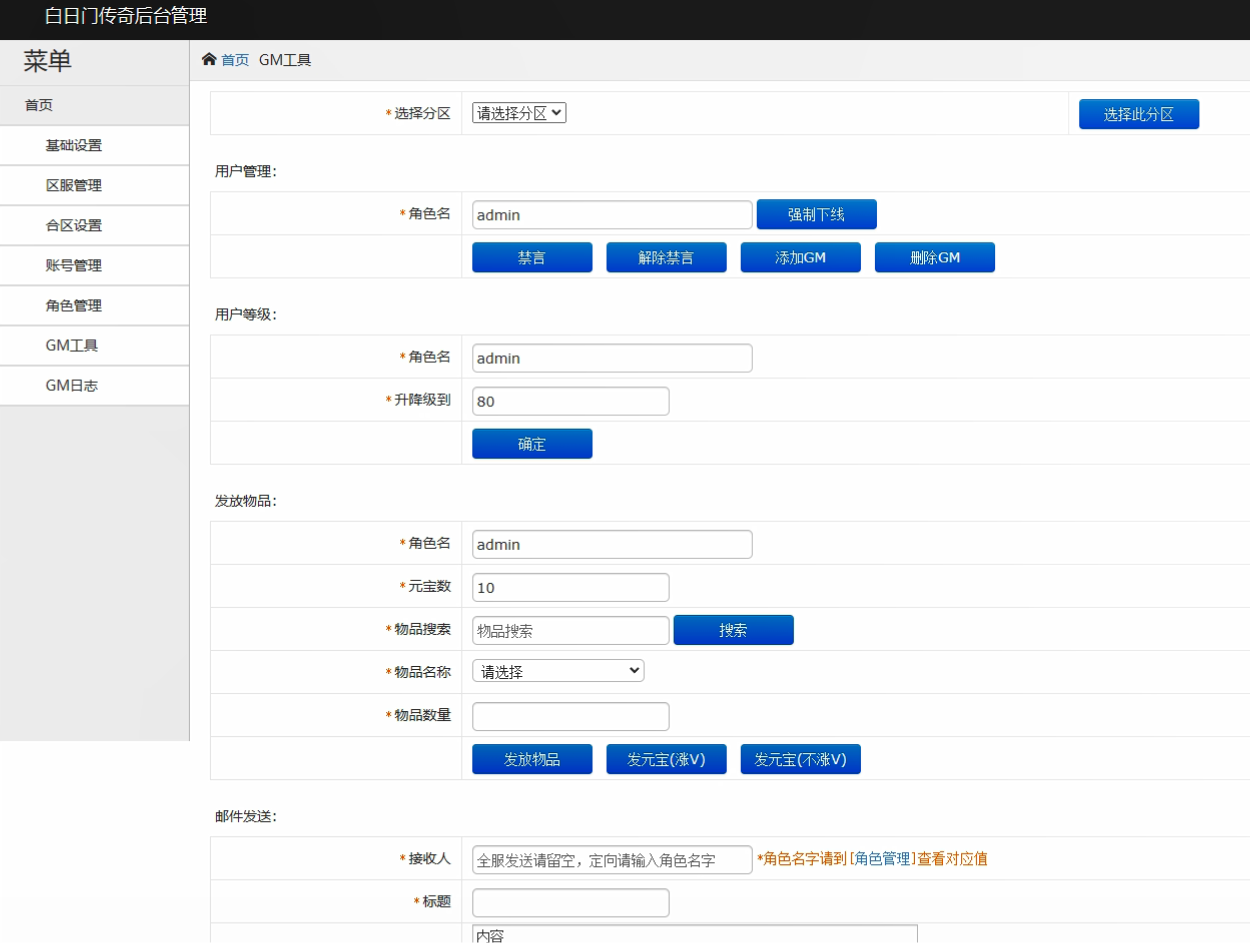The image size is (1250, 943).
Task: Expand the 请选择分区 dropdown
Action: point(519,113)
